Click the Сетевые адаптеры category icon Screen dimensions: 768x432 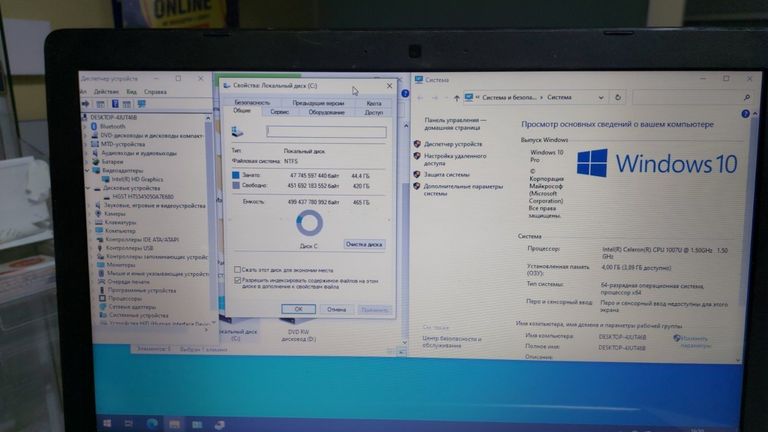pos(103,307)
